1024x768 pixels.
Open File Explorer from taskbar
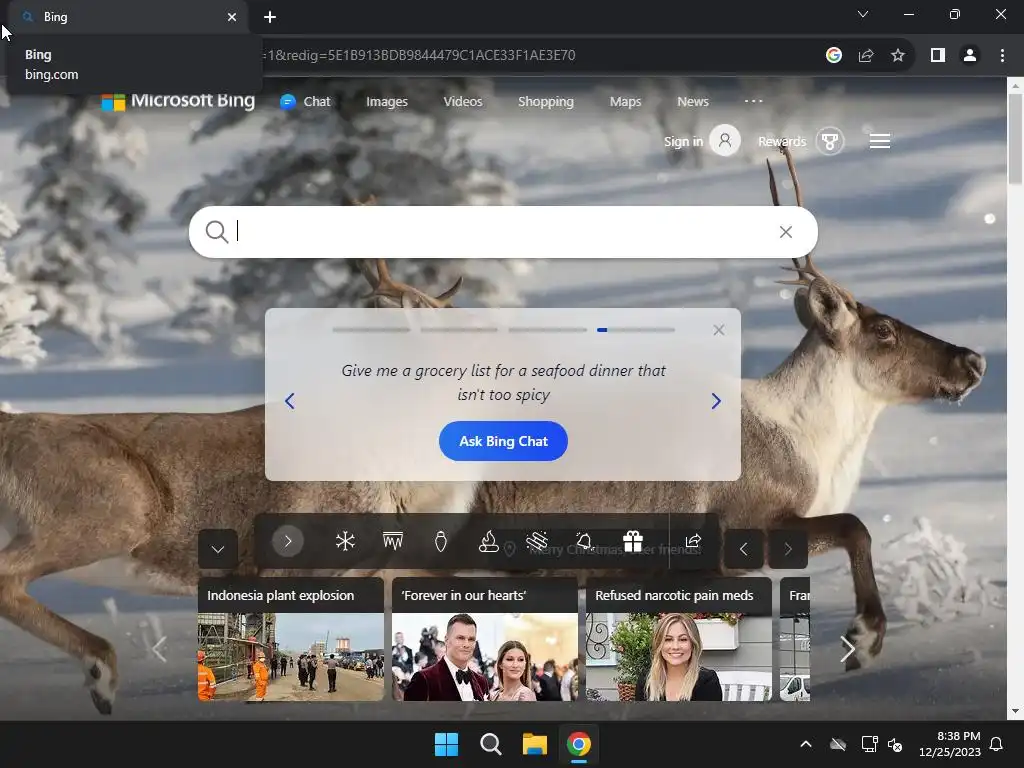[x=535, y=744]
